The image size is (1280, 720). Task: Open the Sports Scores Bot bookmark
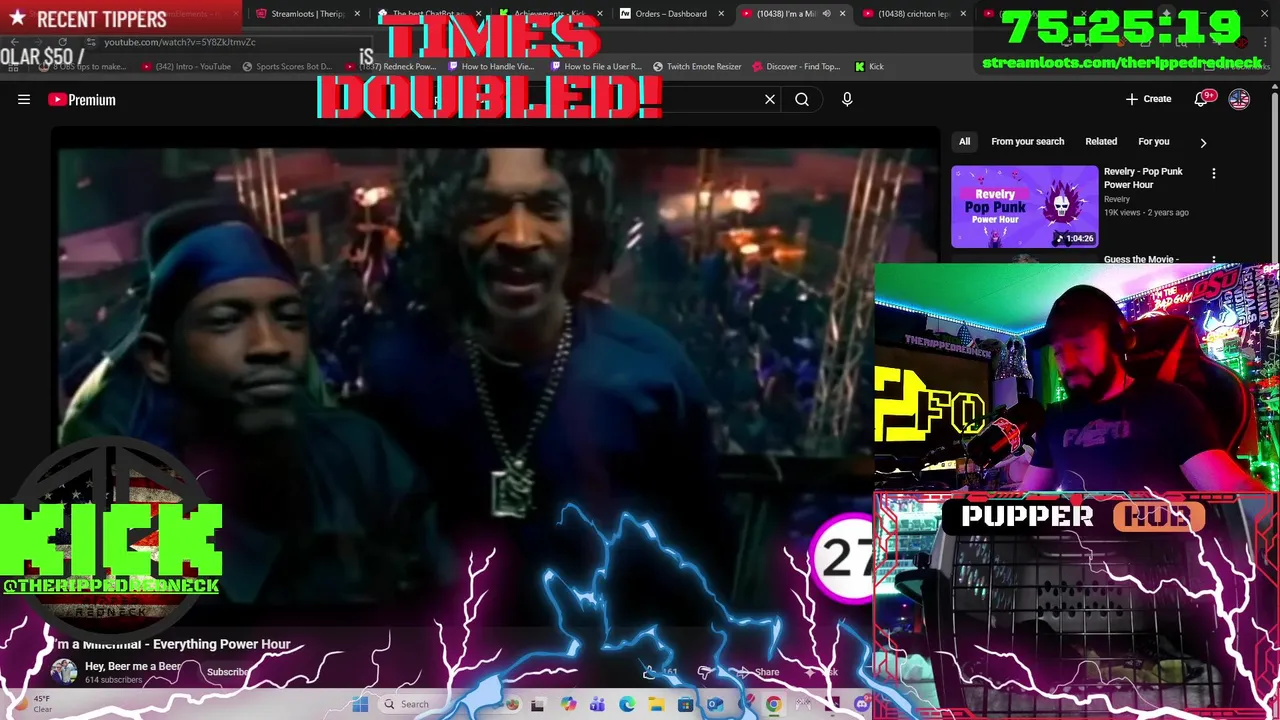pos(287,66)
